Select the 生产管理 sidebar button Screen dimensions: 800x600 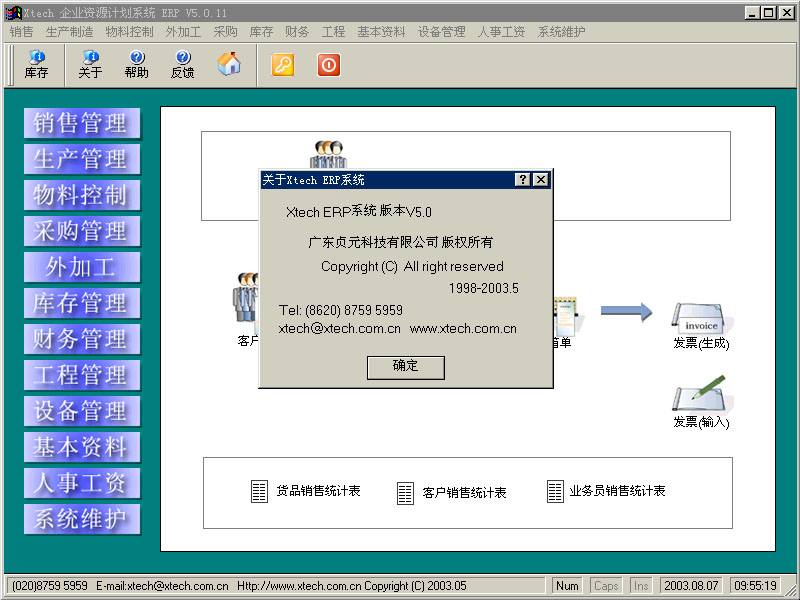(82, 159)
